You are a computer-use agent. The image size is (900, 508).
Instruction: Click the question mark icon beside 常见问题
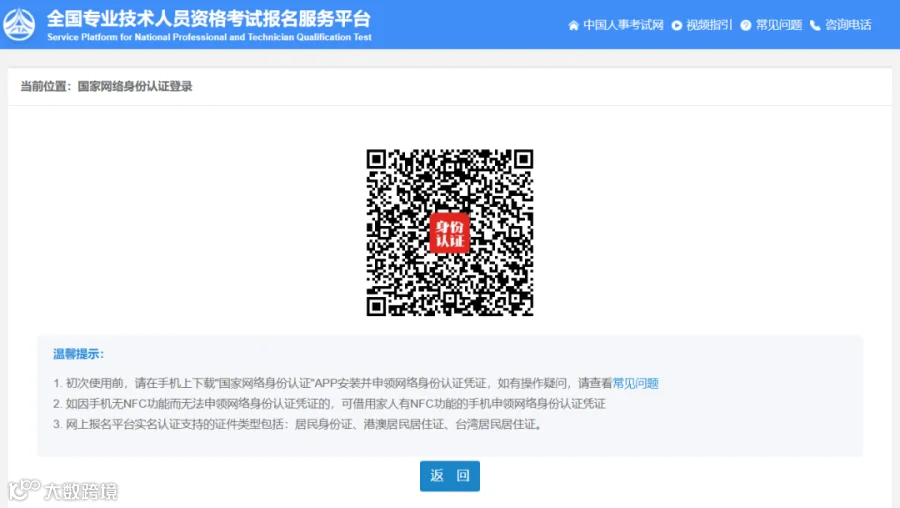[746, 25]
